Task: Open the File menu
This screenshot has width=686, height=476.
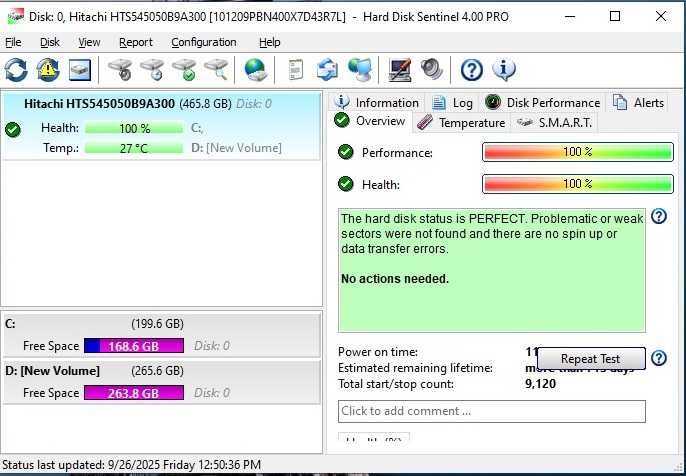Action: click(x=13, y=42)
